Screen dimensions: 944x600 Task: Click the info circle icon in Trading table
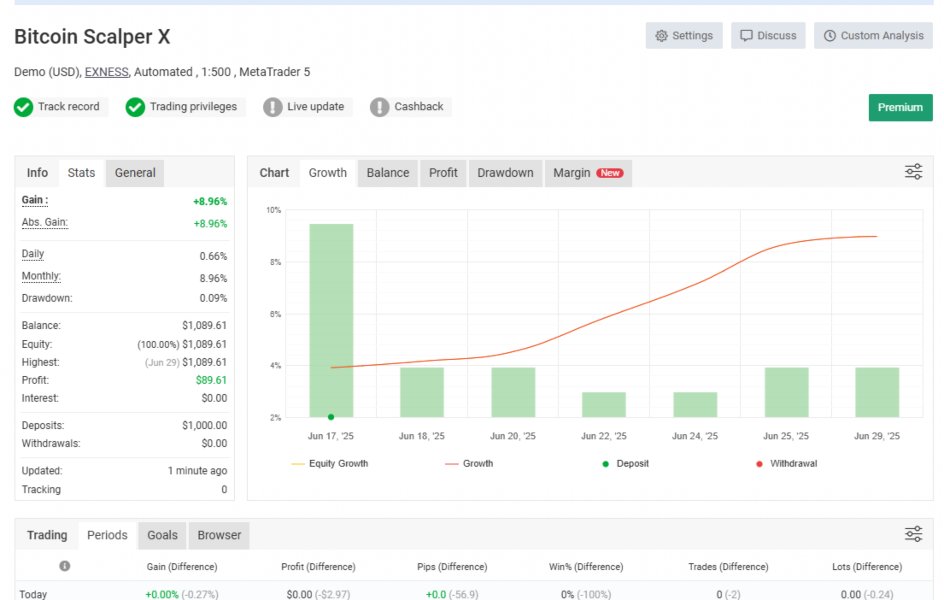click(64, 566)
